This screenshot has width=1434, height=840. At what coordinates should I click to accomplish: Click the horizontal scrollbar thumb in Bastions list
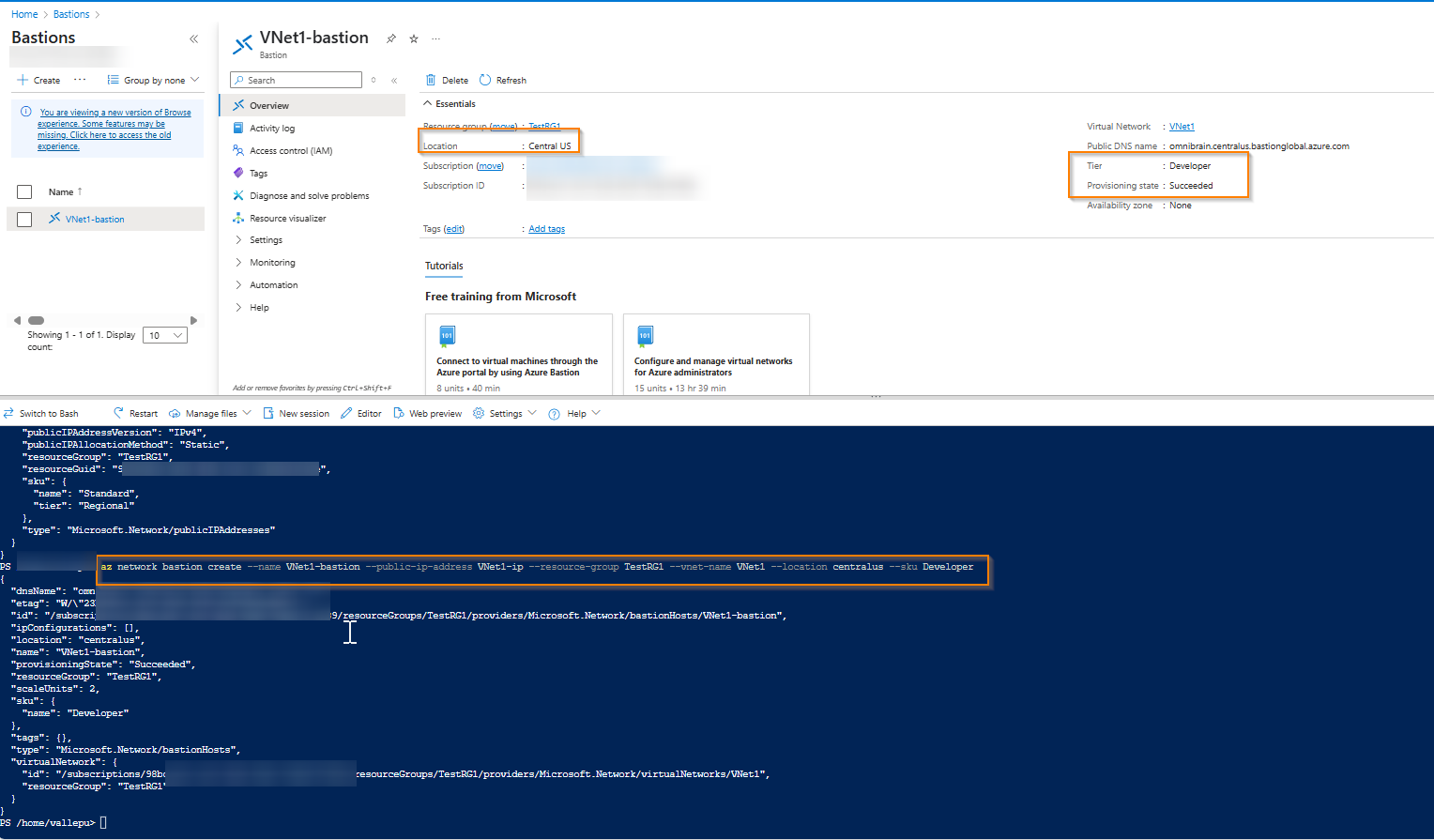click(x=37, y=320)
